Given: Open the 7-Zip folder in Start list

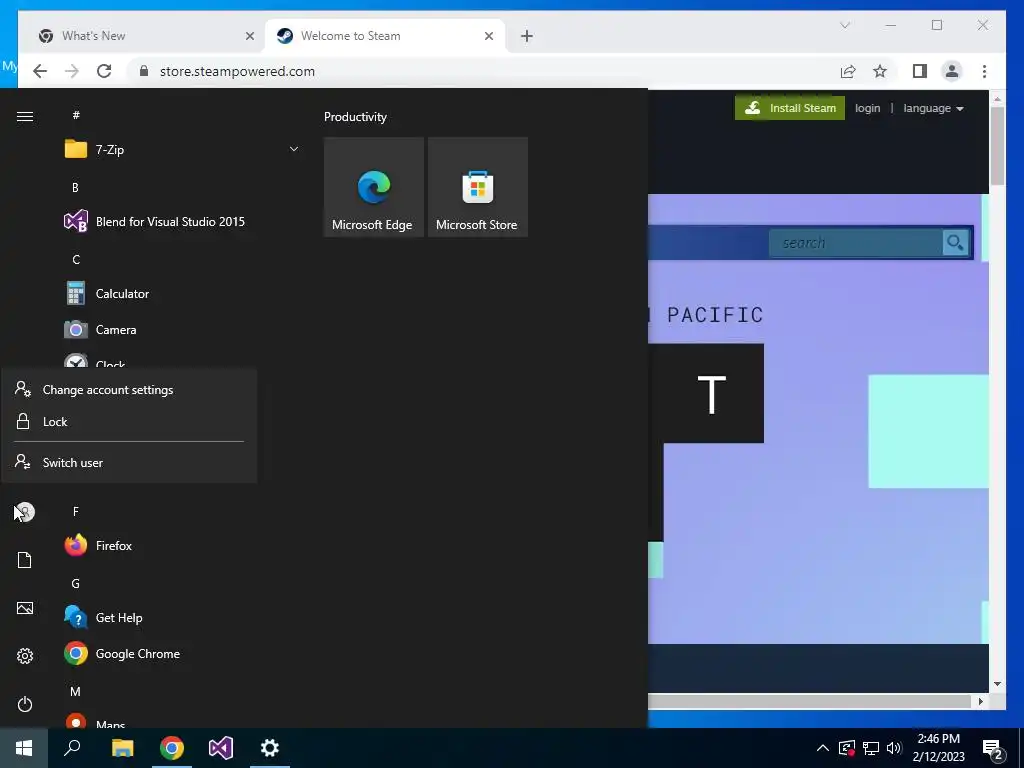Looking at the screenshot, I should [x=183, y=150].
